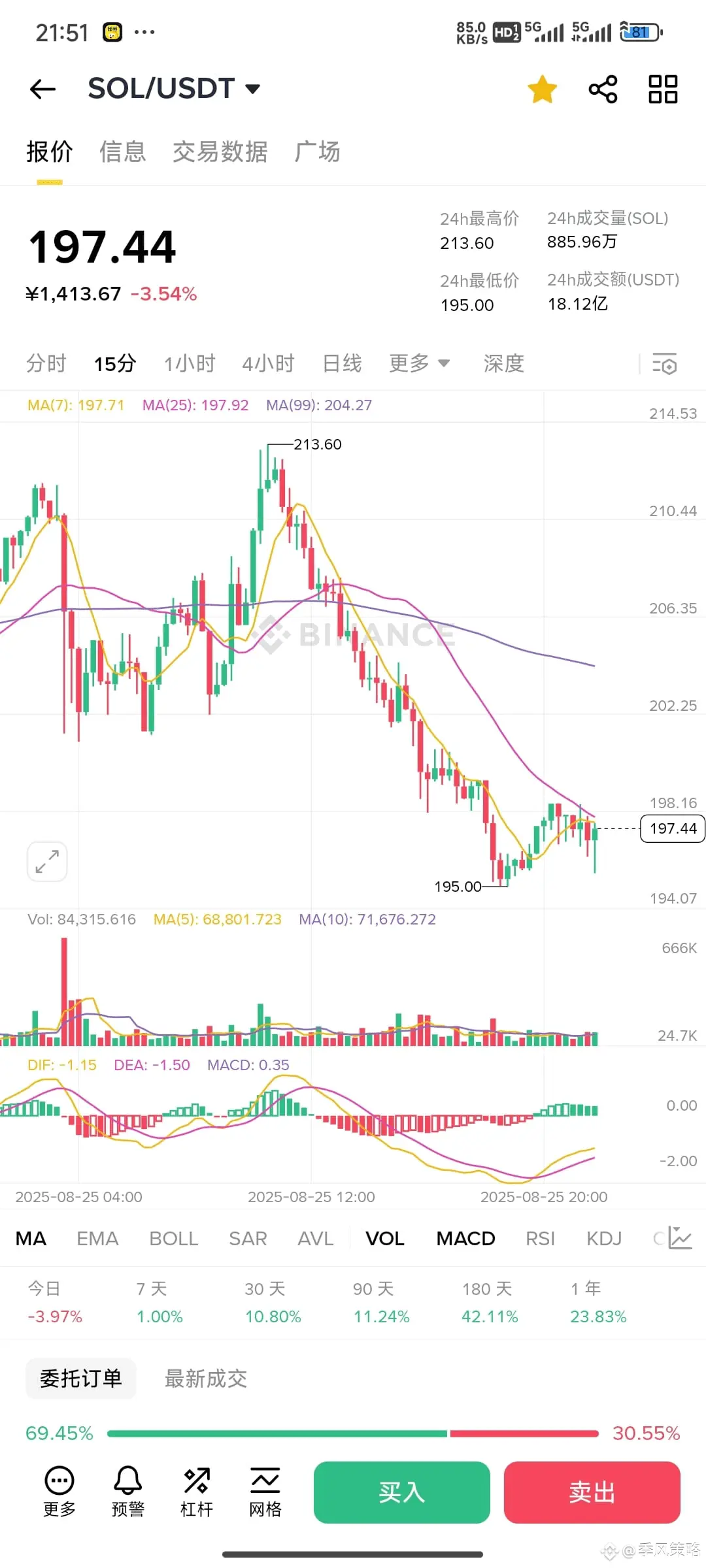
Task: Tap the share icon
Action: 603,89
